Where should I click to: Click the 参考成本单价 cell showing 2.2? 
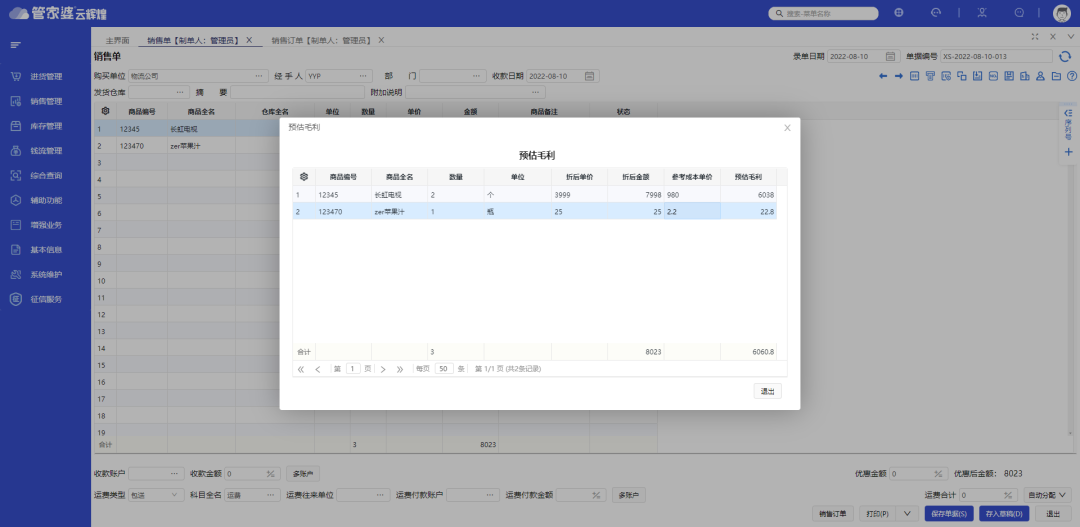691,211
